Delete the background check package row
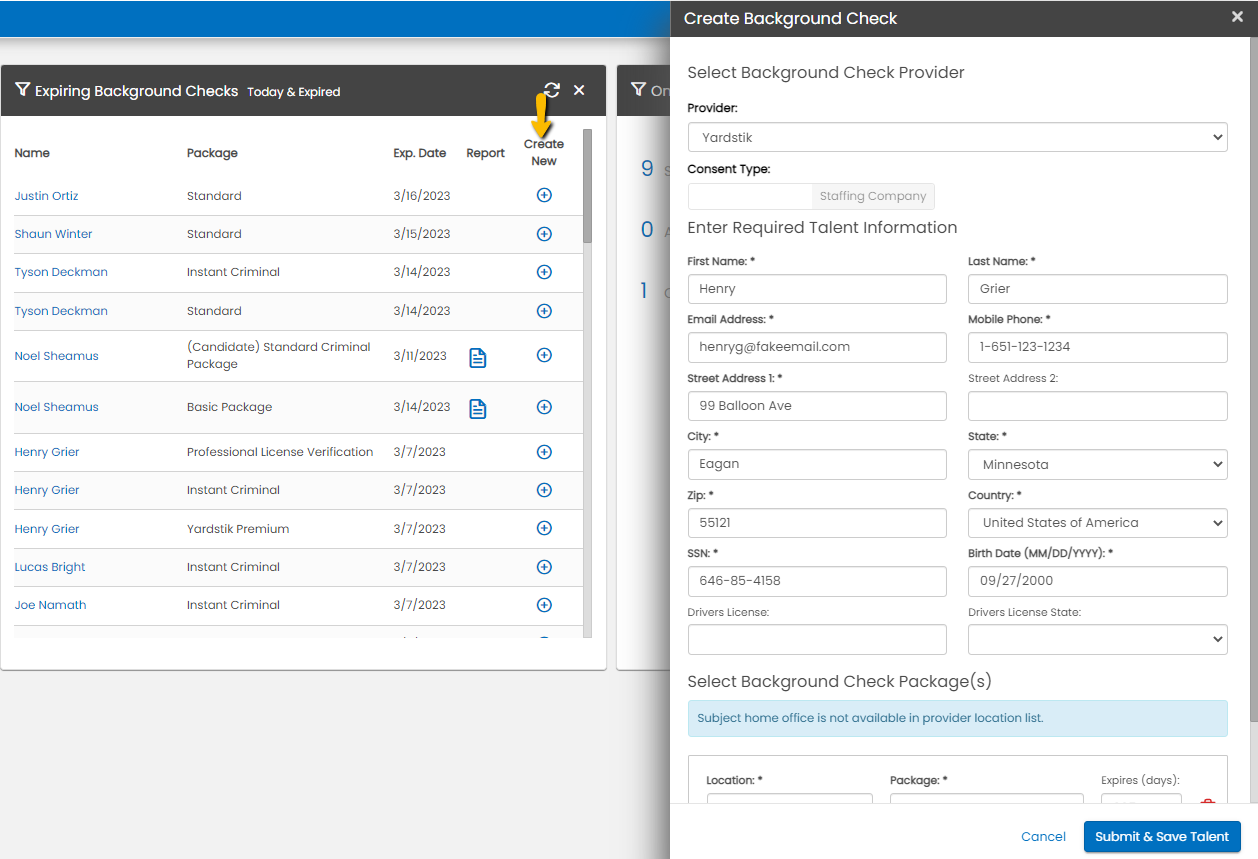The image size is (1258, 859). tap(1207, 805)
